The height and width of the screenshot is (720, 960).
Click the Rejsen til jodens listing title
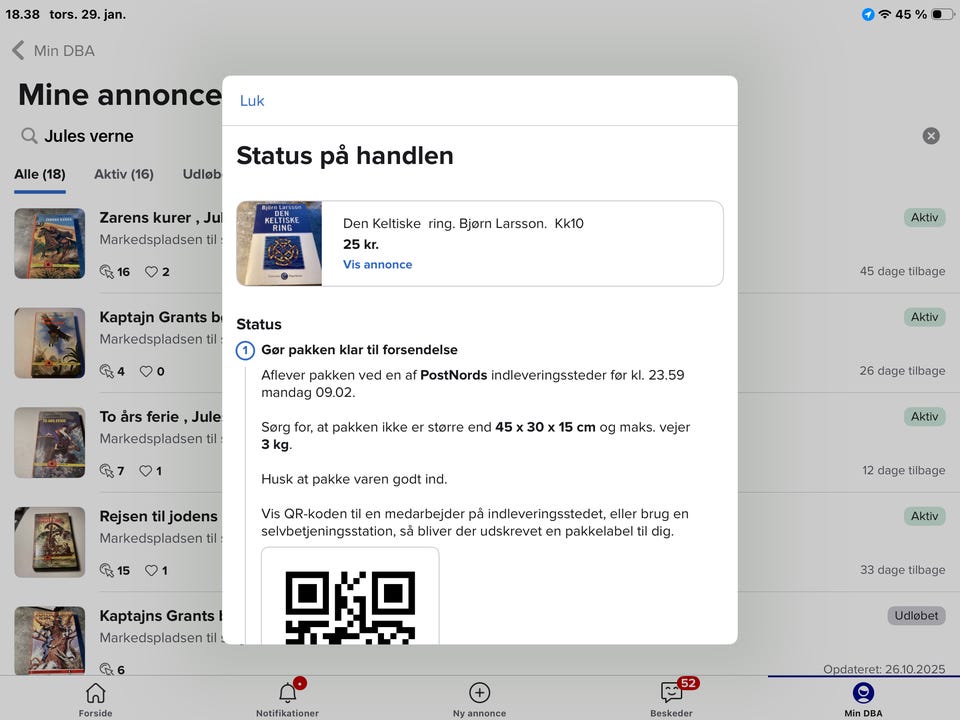(x=159, y=517)
